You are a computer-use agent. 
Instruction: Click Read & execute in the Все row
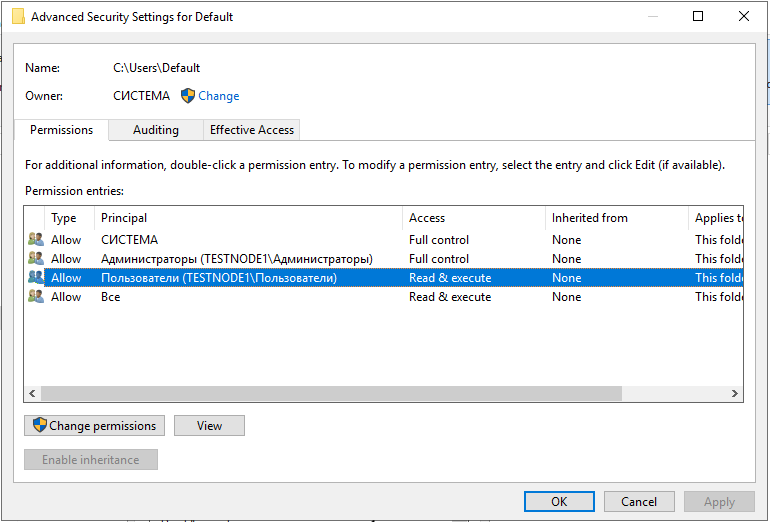coord(450,297)
